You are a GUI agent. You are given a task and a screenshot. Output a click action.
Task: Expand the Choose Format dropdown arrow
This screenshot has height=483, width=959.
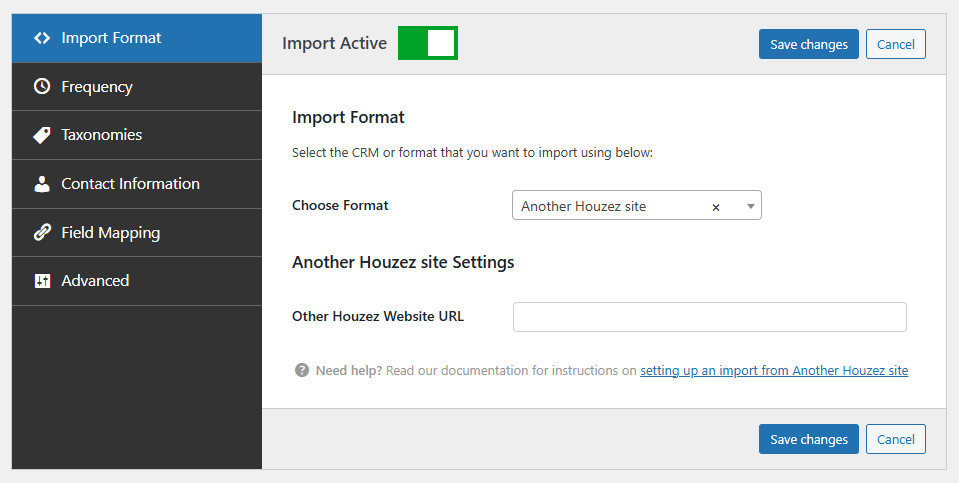click(x=750, y=206)
